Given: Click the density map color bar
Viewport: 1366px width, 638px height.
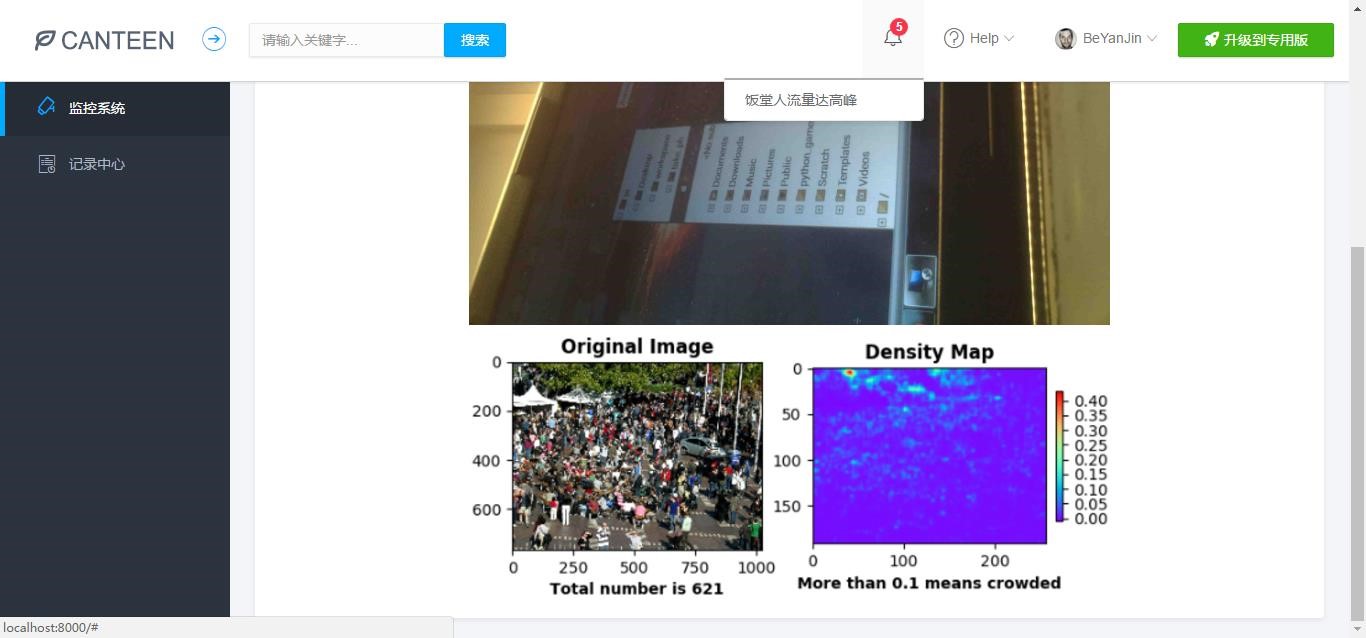Looking at the screenshot, I should 1060,456.
